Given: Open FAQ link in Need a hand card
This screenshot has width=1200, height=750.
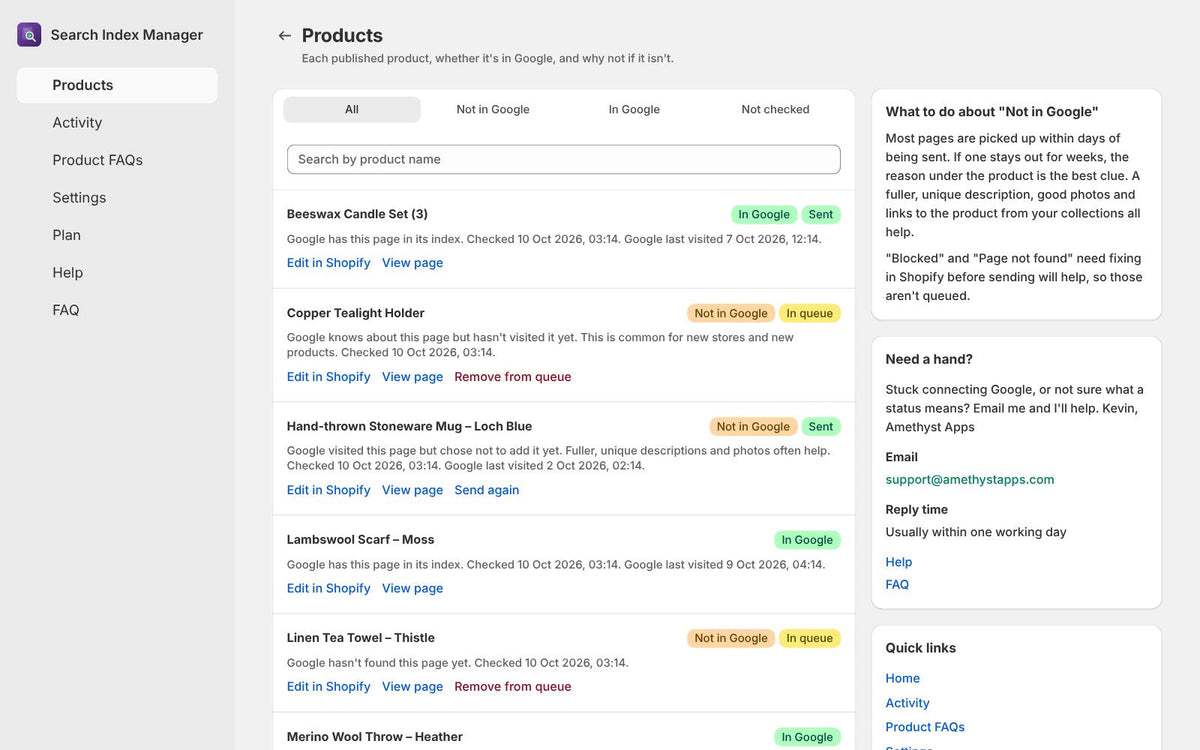Looking at the screenshot, I should (x=897, y=585).
